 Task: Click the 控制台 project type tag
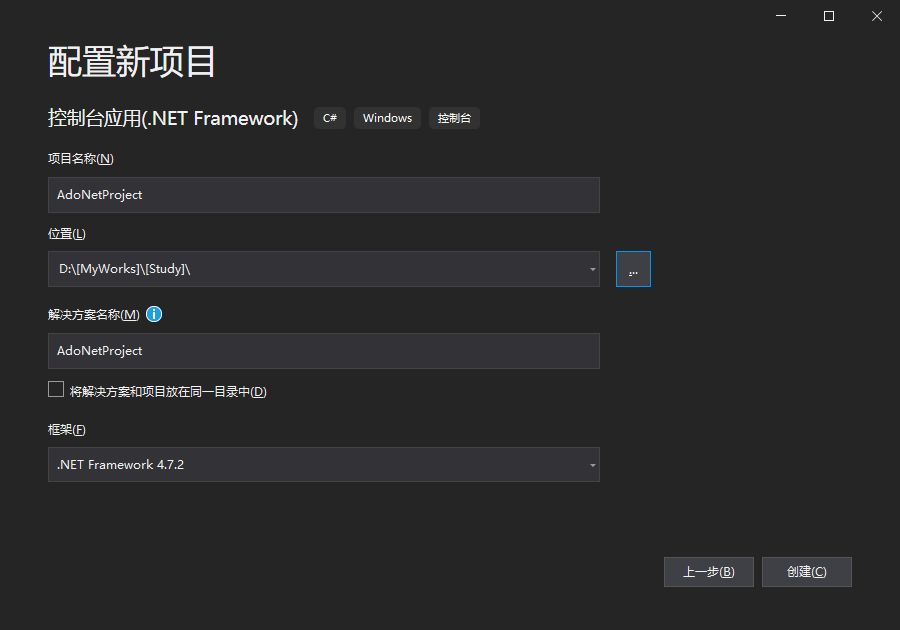click(454, 118)
